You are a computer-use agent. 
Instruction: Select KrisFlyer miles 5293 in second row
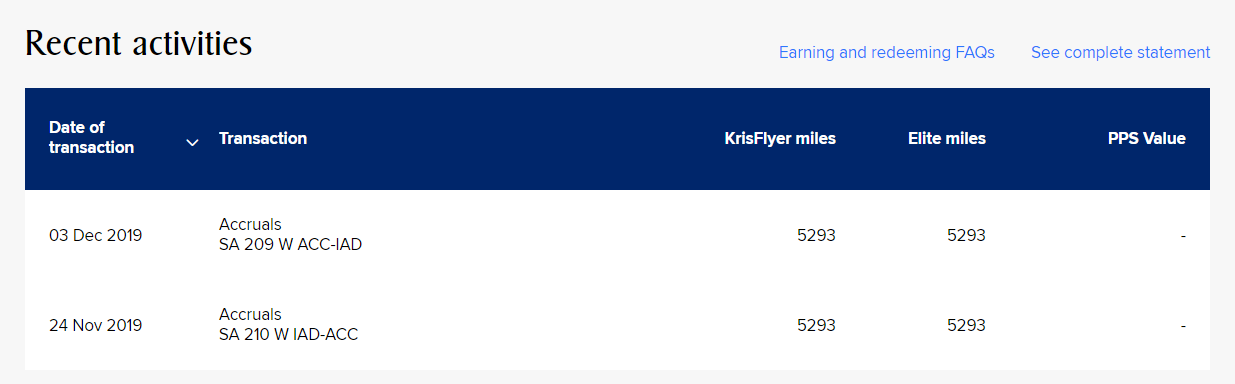pyautogui.click(x=816, y=325)
